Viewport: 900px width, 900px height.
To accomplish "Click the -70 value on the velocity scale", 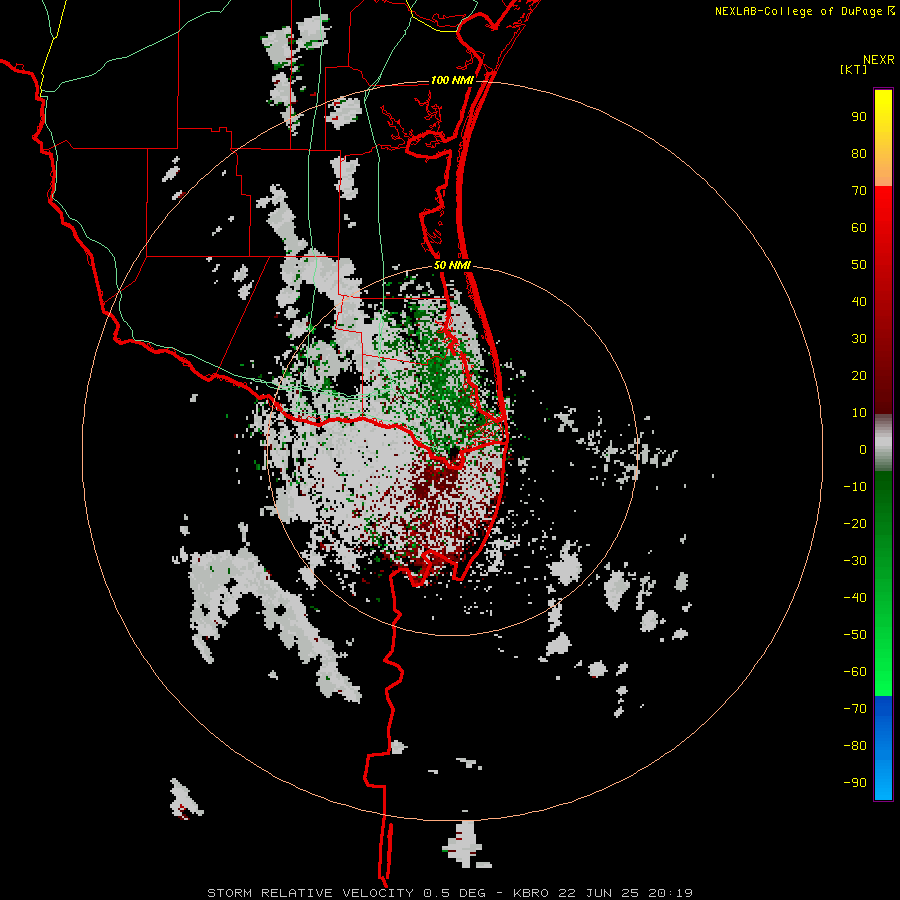I will [x=855, y=709].
